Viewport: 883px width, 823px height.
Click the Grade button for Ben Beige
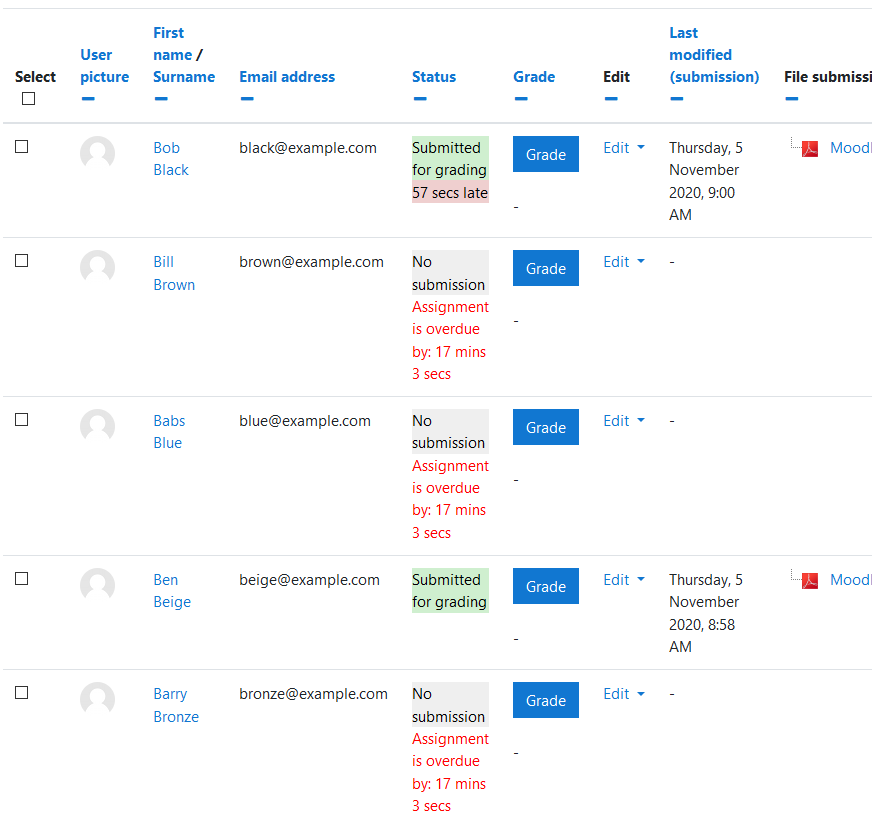(x=546, y=586)
